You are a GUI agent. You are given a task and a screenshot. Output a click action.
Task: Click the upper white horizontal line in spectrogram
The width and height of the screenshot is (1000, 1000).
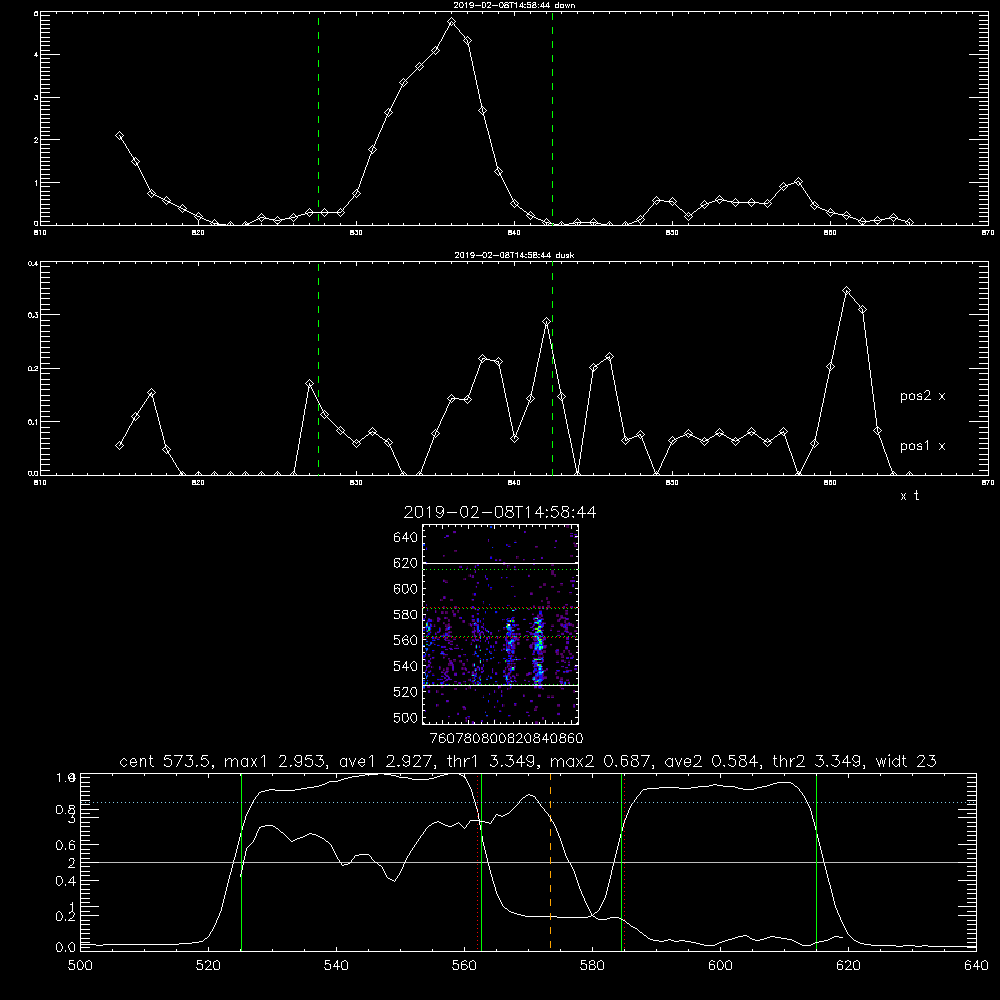tap(501, 563)
